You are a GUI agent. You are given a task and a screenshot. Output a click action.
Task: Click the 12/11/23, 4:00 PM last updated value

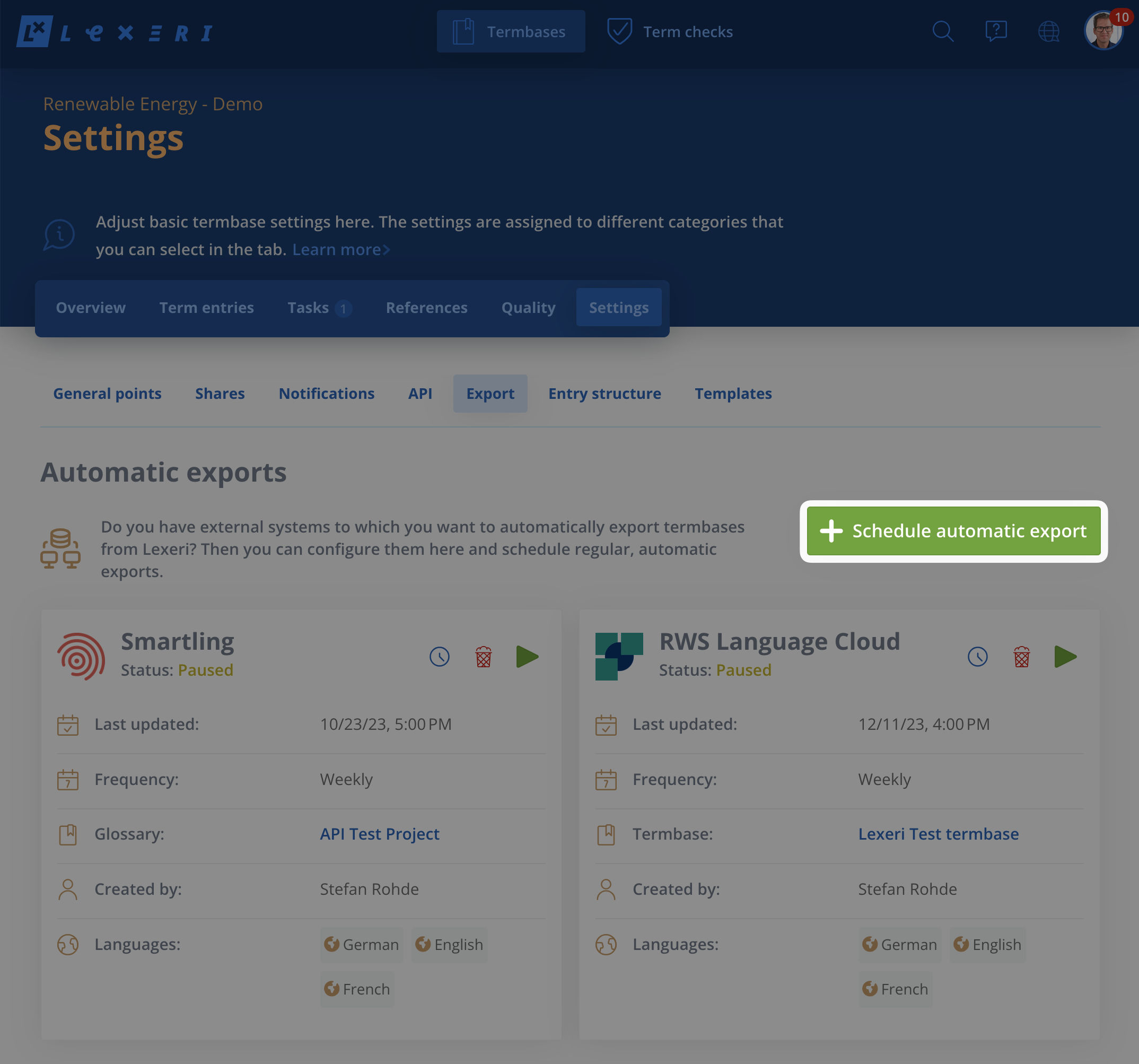pyautogui.click(x=924, y=724)
